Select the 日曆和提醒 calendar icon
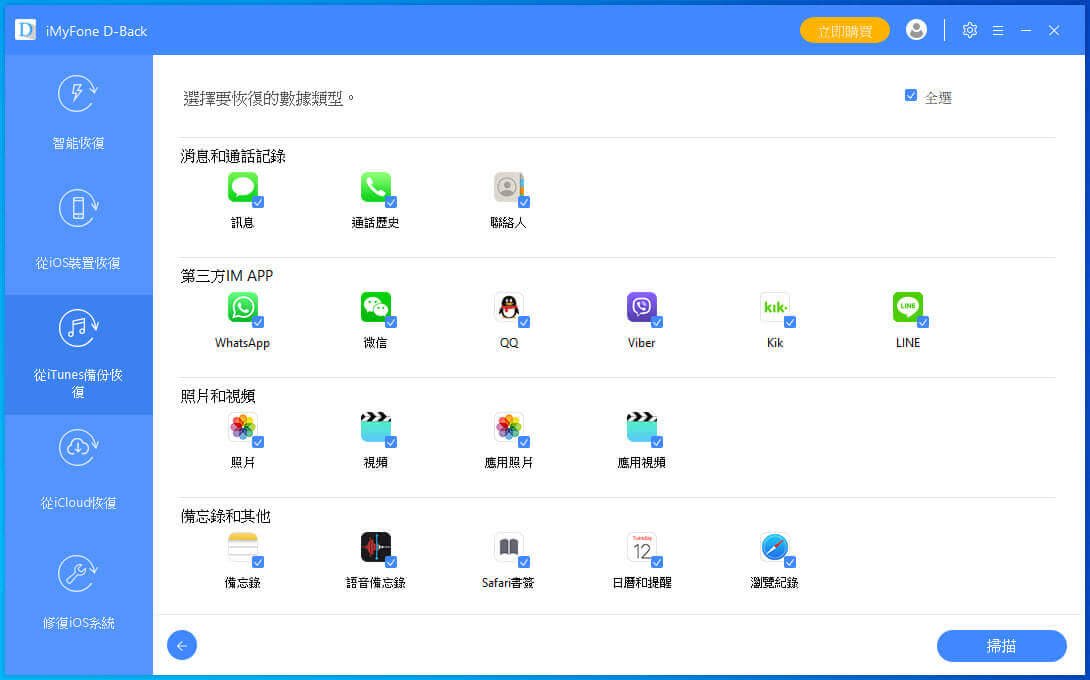The image size is (1090, 680). pos(641,547)
